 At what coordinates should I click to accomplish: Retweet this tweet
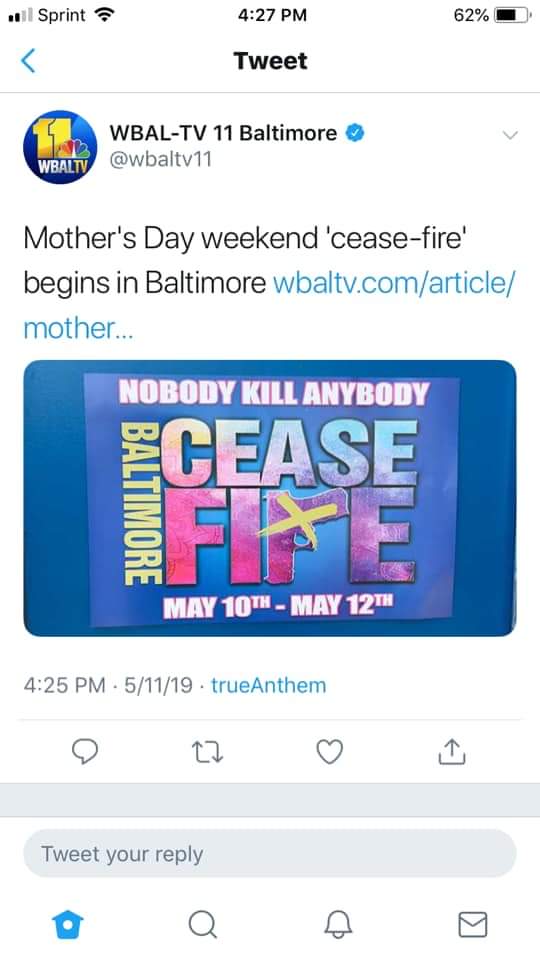click(x=208, y=752)
